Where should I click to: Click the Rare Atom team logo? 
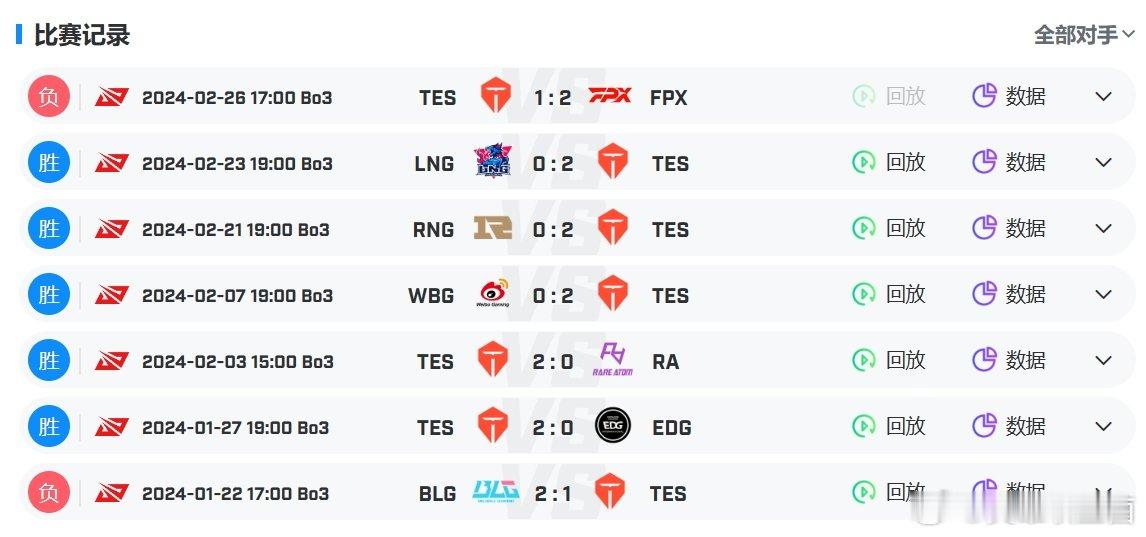pos(612,360)
